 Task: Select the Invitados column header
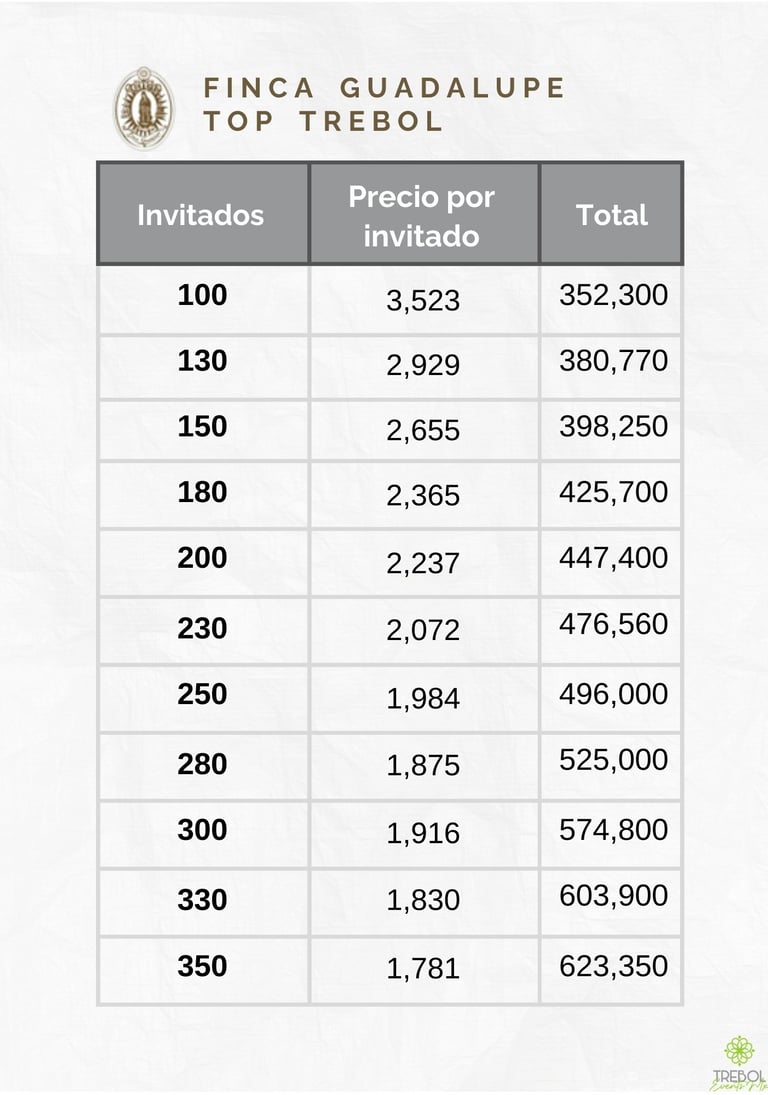click(201, 215)
